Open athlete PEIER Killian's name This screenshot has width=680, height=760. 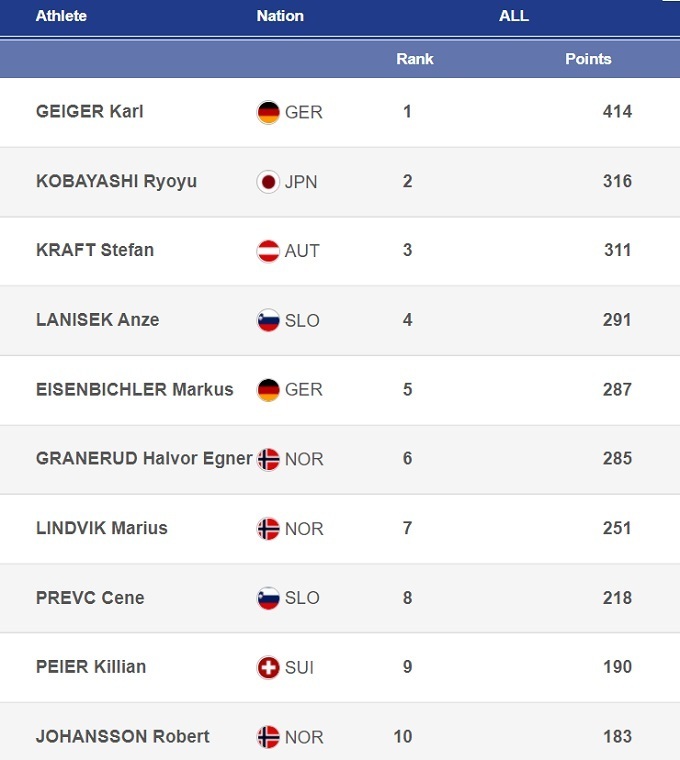(91, 666)
